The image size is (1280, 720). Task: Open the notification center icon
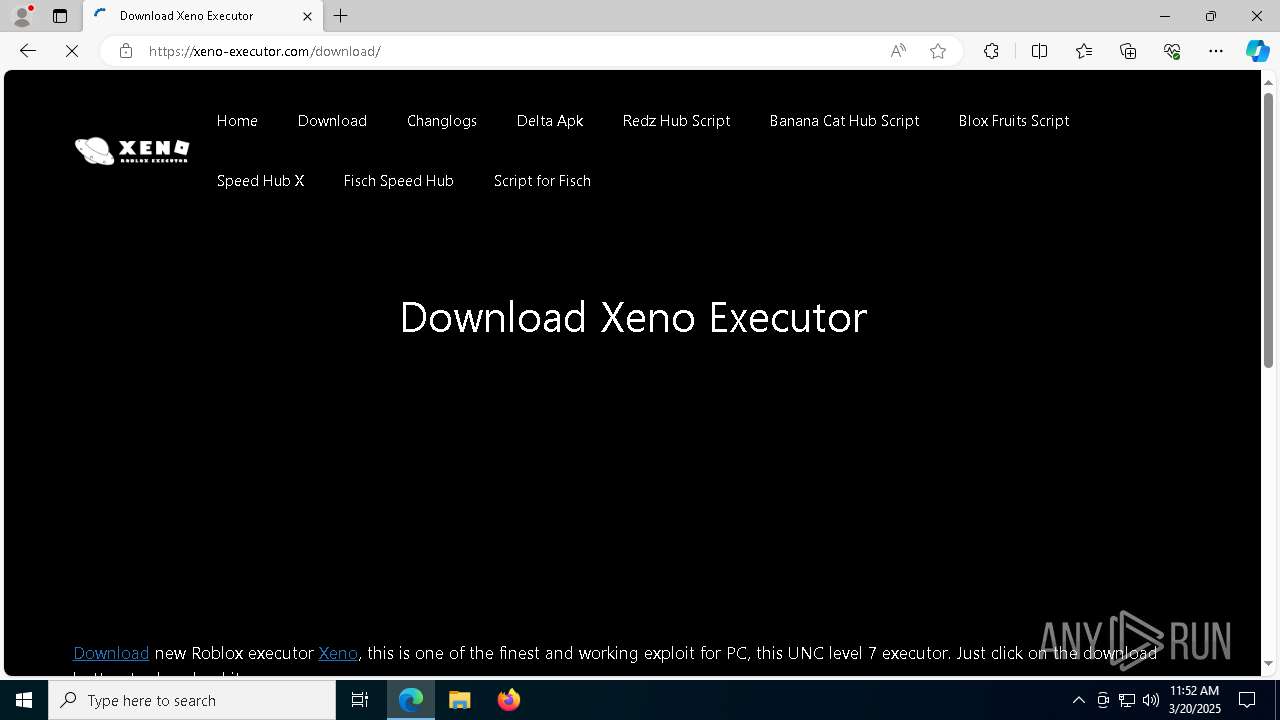coord(1247,700)
